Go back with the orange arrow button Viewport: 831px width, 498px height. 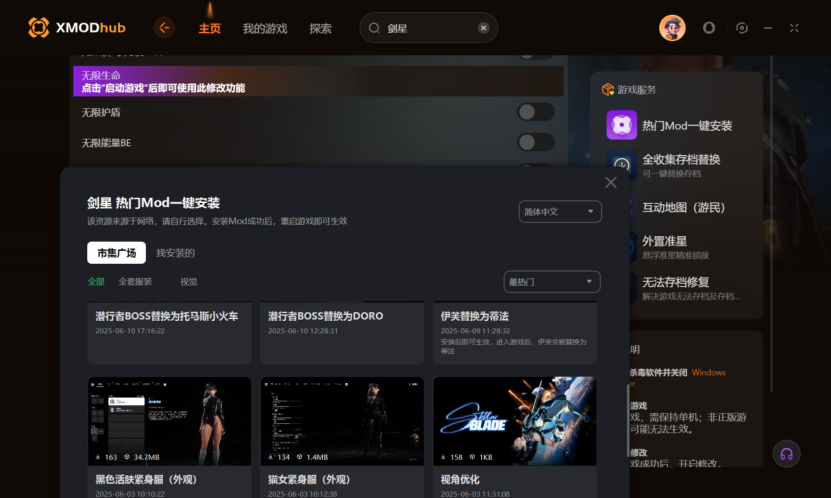(x=164, y=28)
